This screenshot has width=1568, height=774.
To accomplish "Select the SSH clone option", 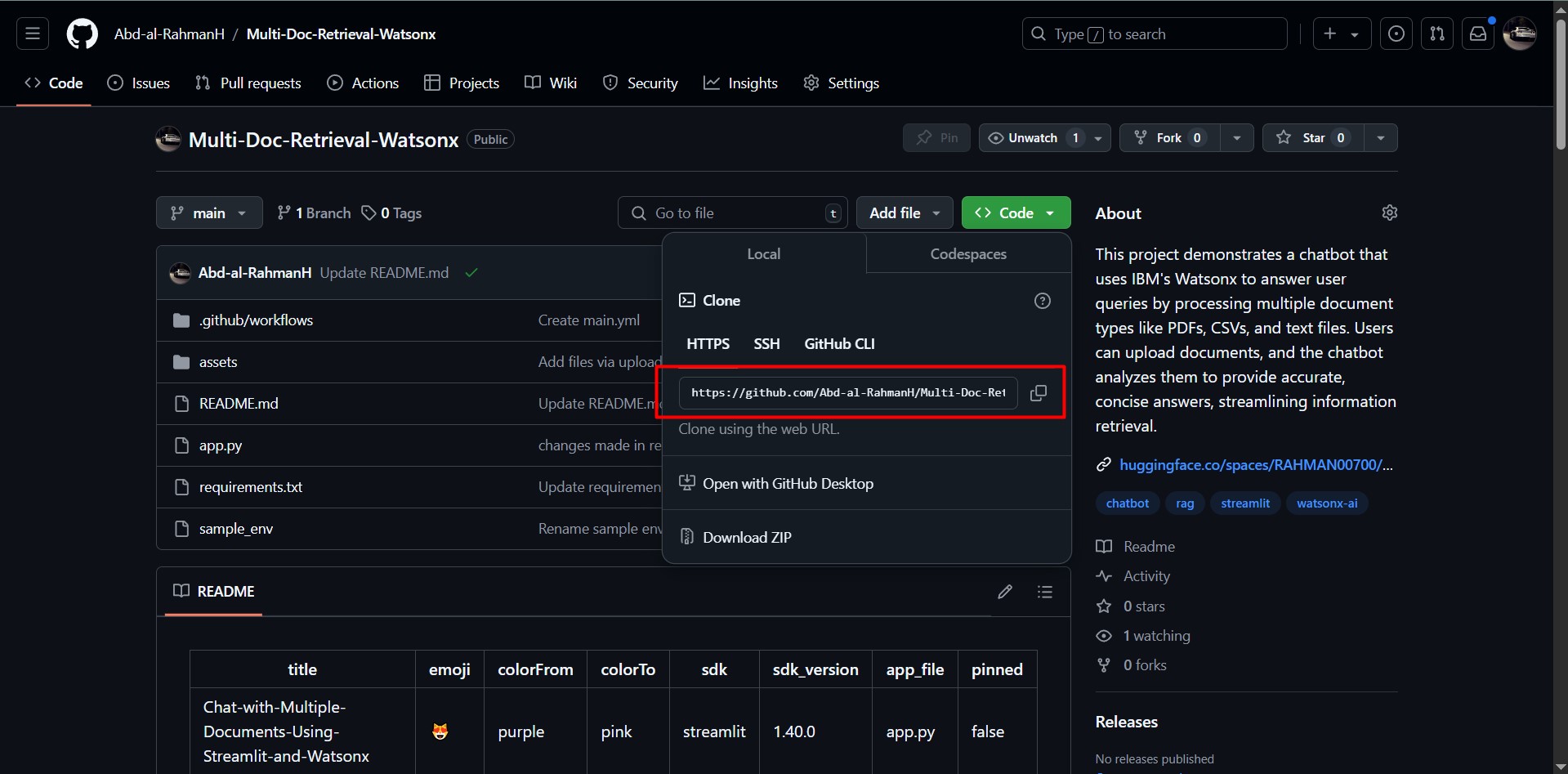I will (766, 343).
